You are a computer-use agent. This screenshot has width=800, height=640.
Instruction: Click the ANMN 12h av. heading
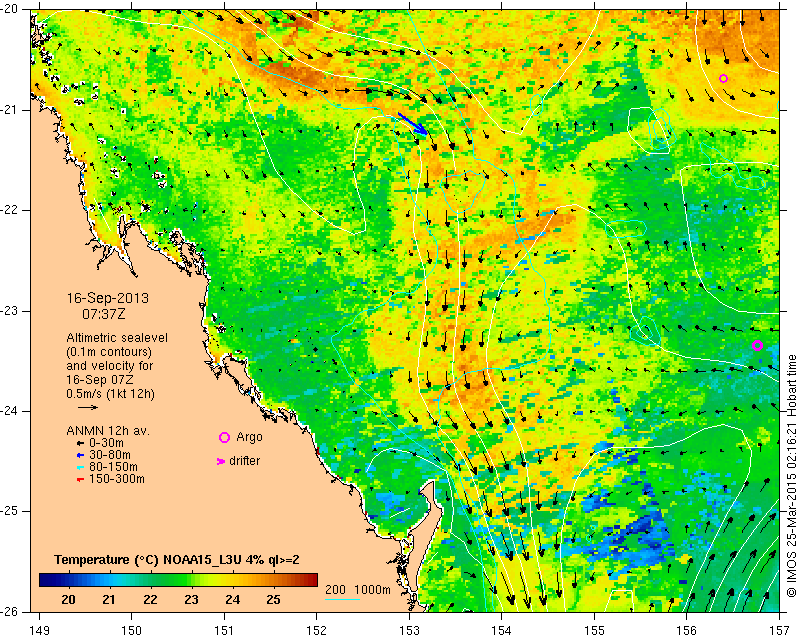(x=108, y=431)
